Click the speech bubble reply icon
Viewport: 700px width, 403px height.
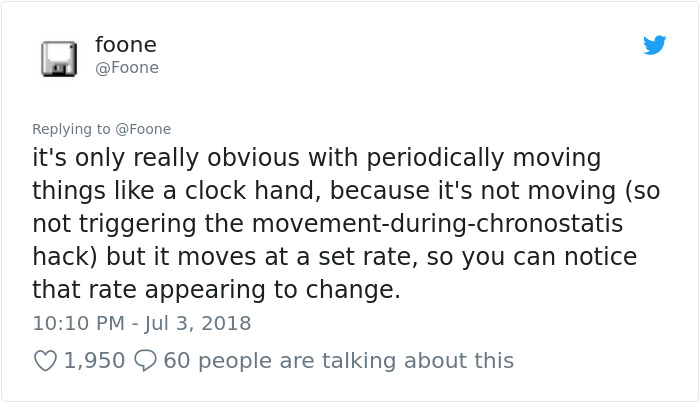click(146, 361)
